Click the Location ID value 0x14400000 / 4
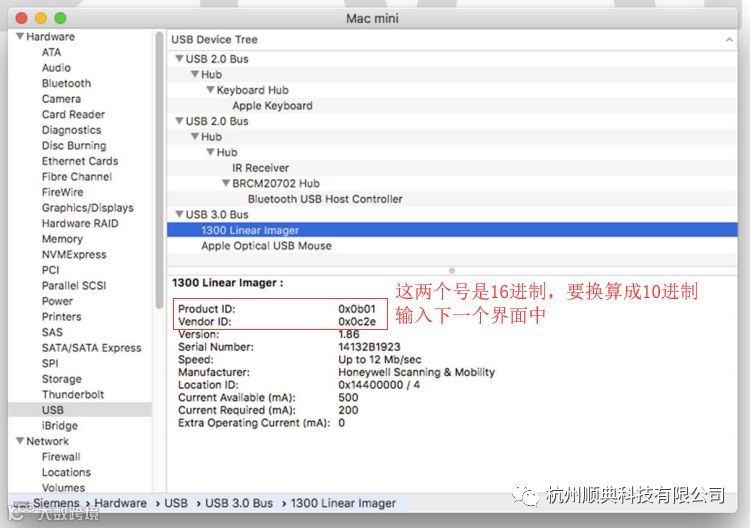The height and width of the screenshot is (528, 750). pos(379,385)
